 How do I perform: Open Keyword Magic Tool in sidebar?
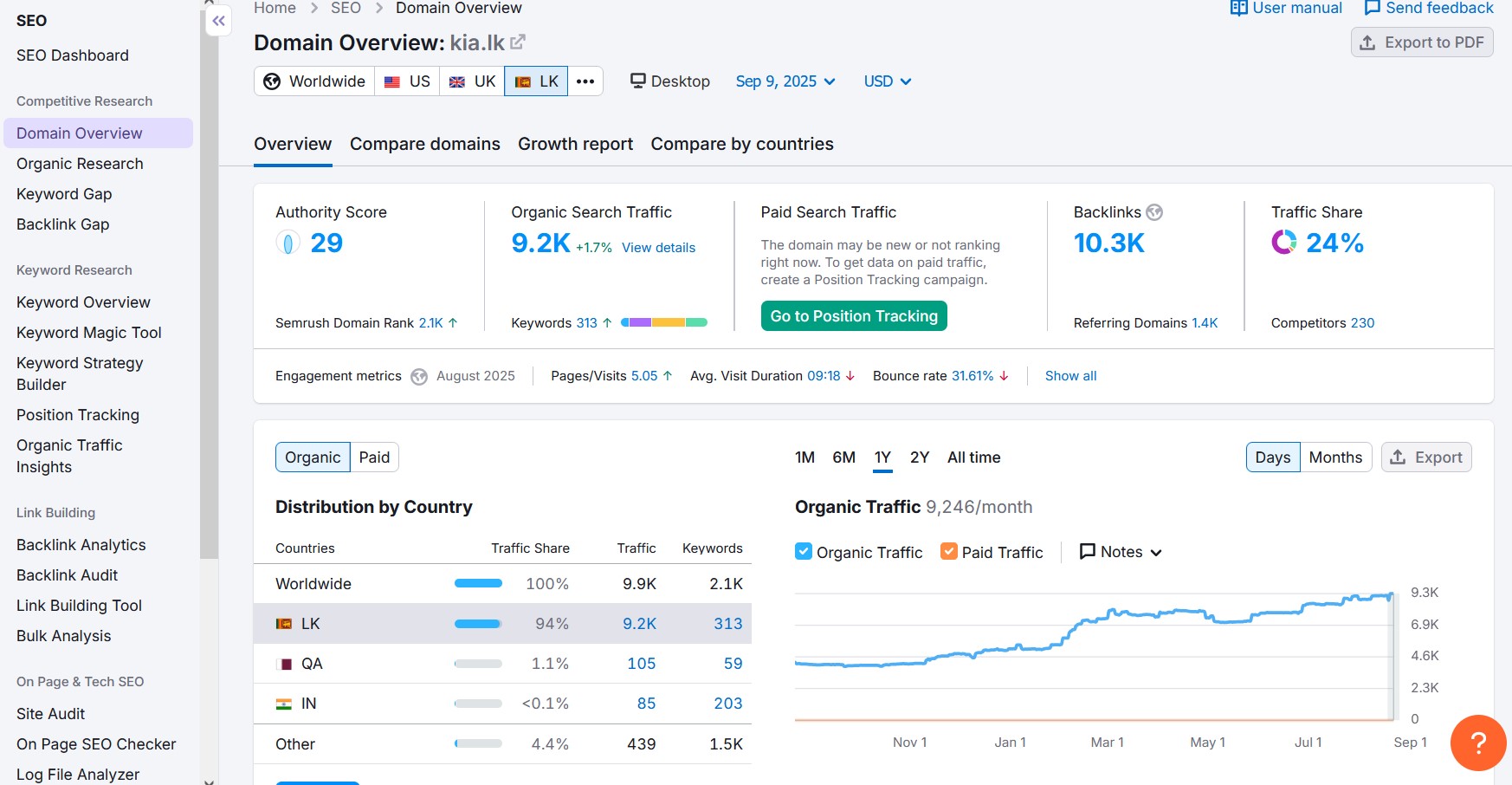(89, 333)
